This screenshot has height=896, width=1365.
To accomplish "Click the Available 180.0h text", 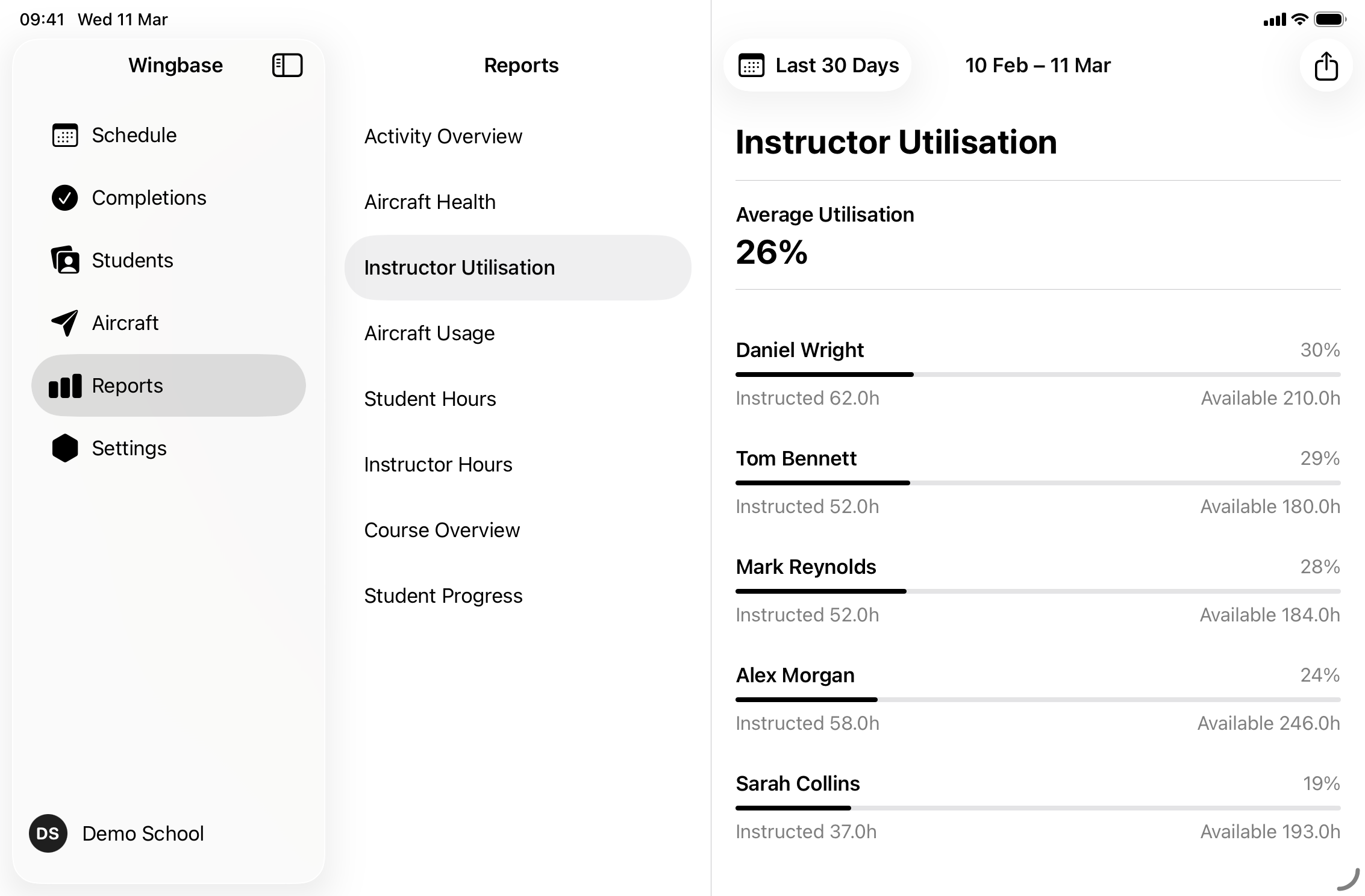I will coord(1270,506).
